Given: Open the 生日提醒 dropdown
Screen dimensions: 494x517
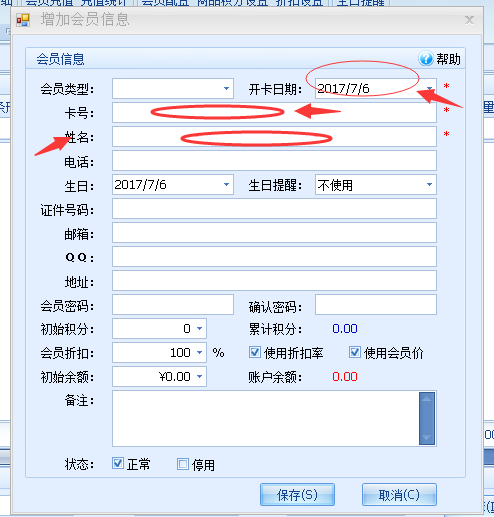Looking at the screenshot, I should (429, 185).
